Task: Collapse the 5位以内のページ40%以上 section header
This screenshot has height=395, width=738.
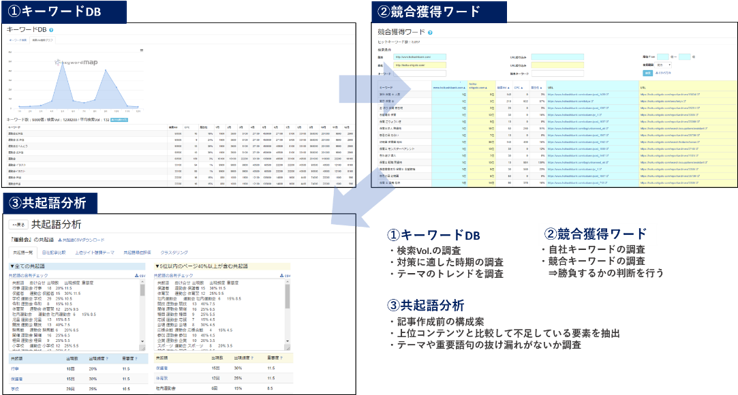Action: tap(223, 266)
